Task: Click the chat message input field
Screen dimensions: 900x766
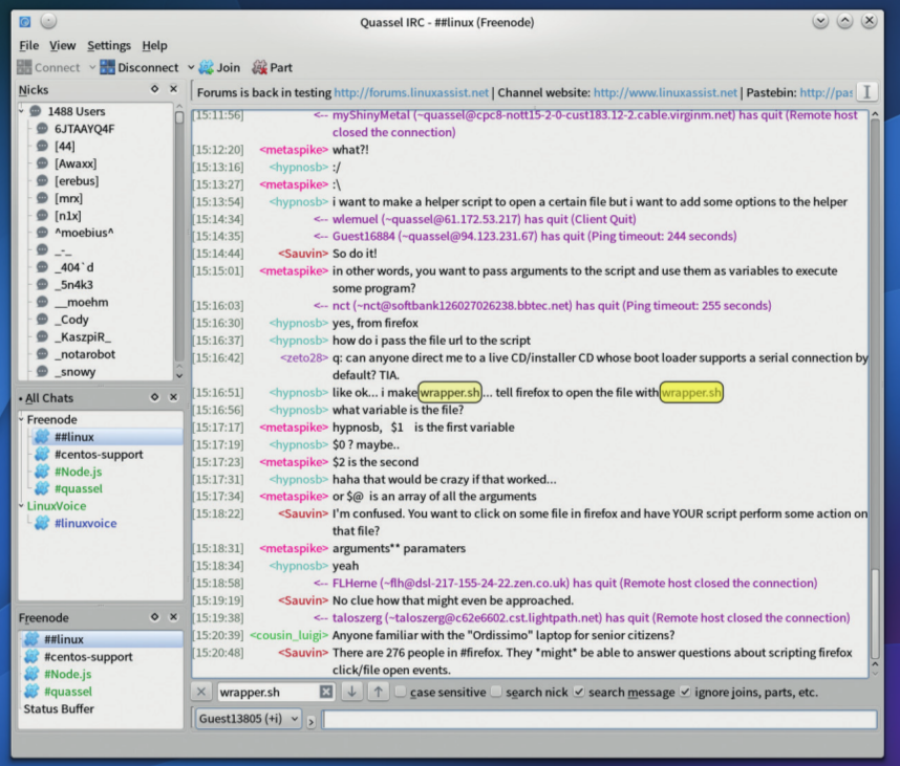Action: (x=599, y=719)
